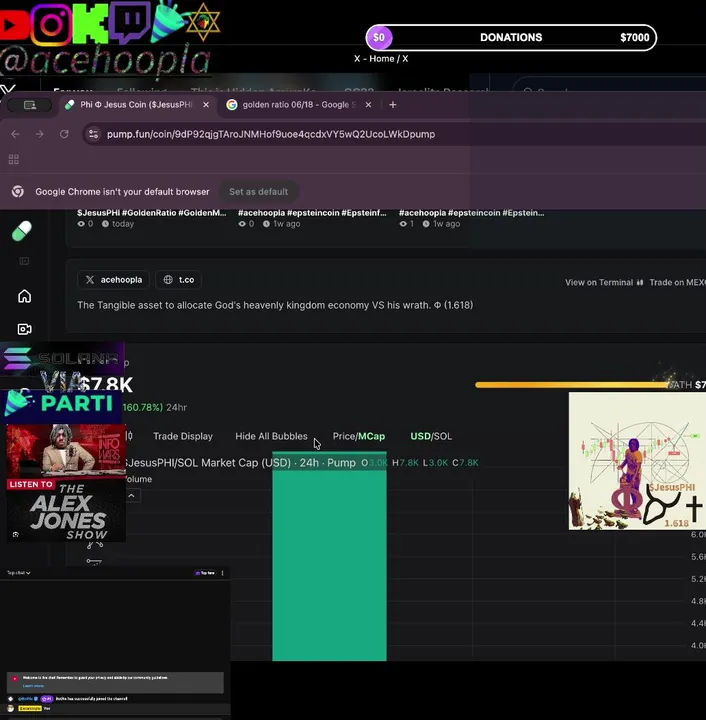Switch to golden ratio 06/18 Google tab

(x=298, y=105)
